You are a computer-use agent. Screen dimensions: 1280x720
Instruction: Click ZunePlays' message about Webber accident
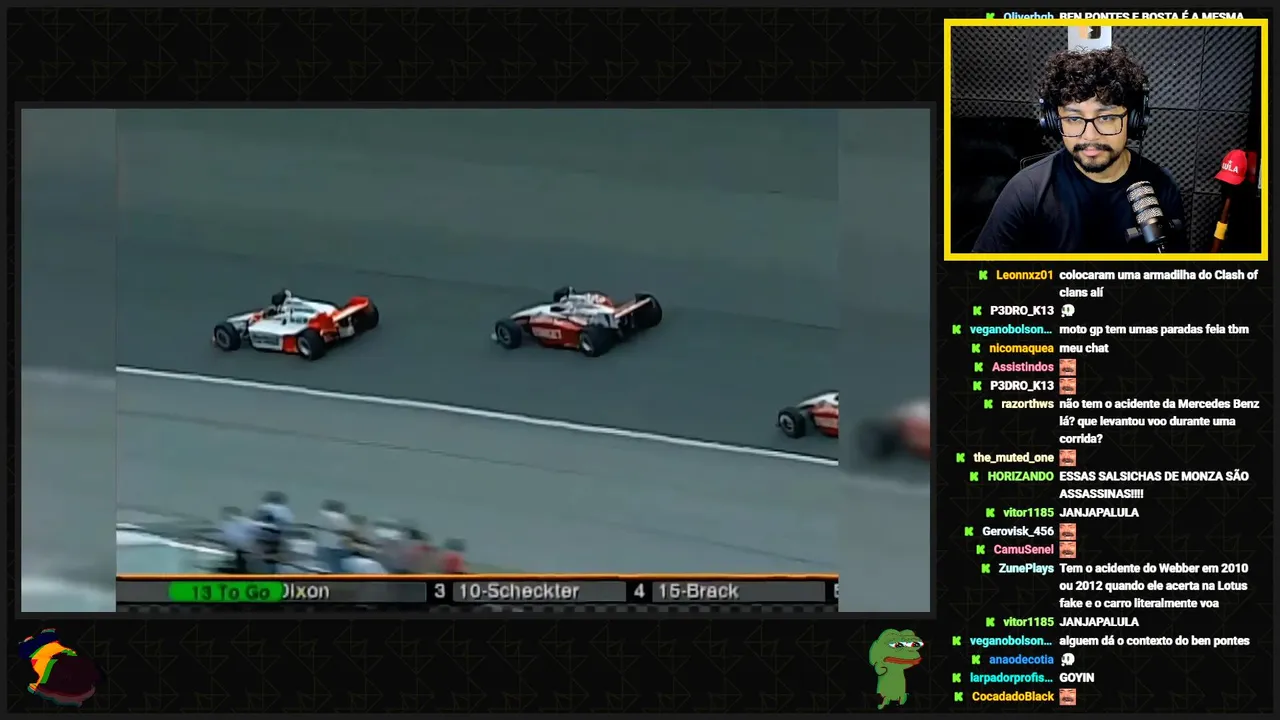(1153, 586)
